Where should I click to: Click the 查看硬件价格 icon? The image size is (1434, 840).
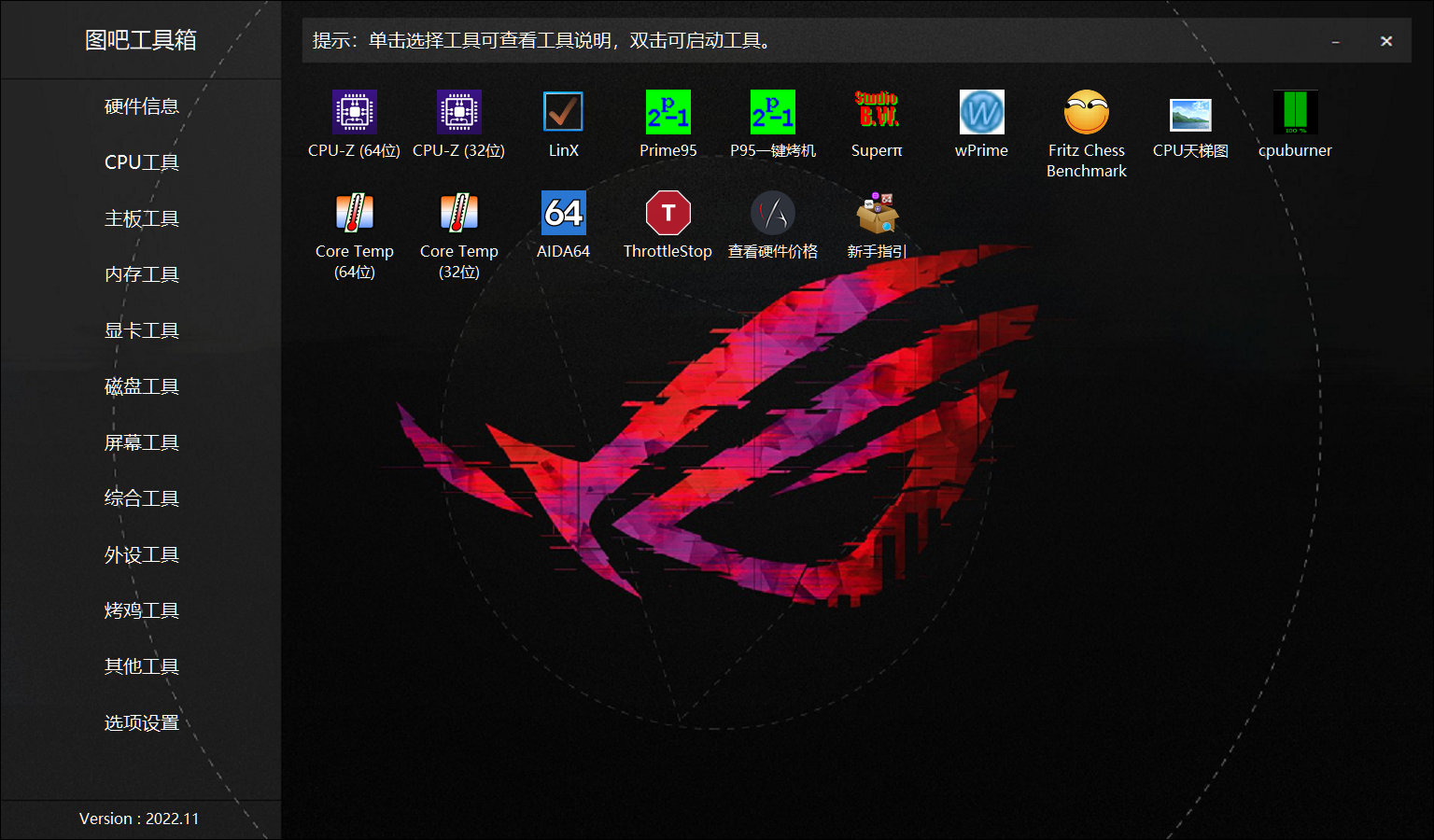[x=773, y=213]
